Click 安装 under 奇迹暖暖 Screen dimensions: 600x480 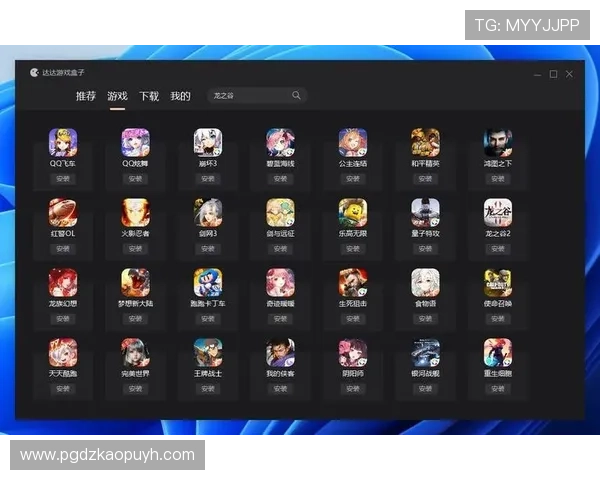point(280,319)
